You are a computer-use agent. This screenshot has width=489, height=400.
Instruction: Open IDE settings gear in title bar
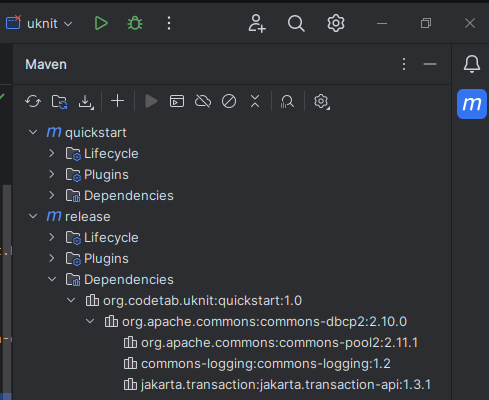tap(336, 23)
